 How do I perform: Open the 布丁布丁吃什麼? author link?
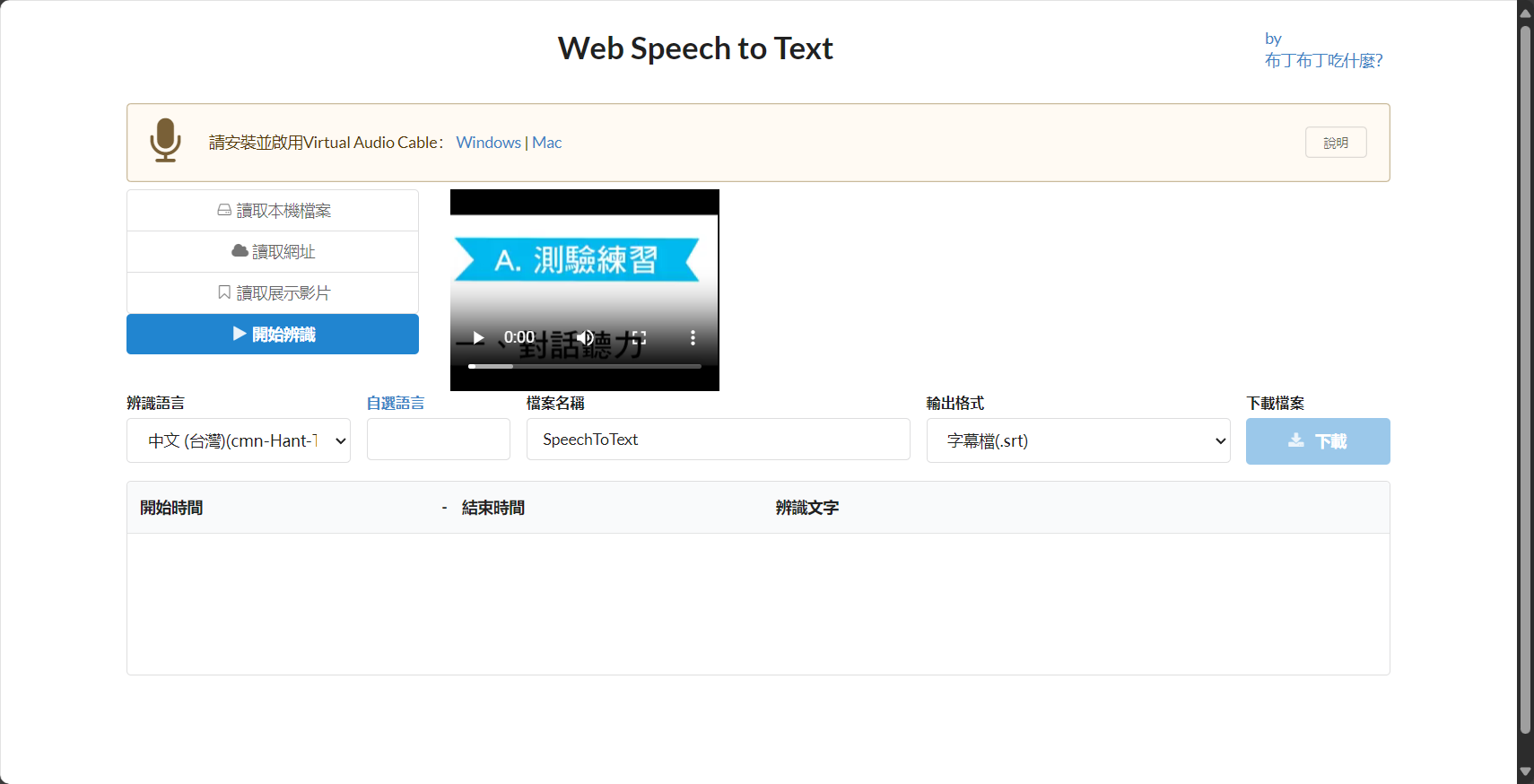(x=1323, y=60)
